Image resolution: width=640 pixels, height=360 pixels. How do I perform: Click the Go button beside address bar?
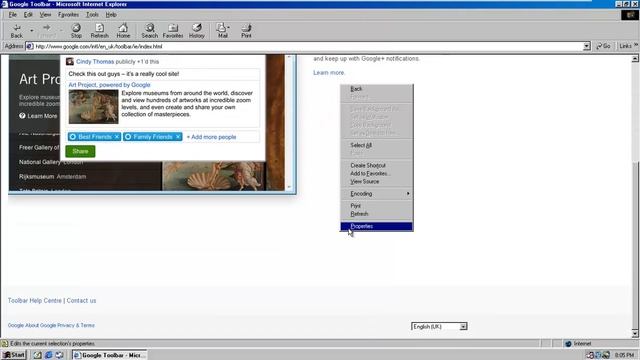click(603, 46)
